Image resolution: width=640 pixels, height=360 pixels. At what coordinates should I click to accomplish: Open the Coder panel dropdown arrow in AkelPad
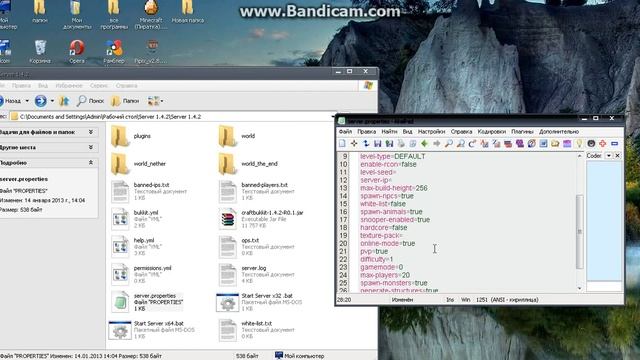coord(609,156)
